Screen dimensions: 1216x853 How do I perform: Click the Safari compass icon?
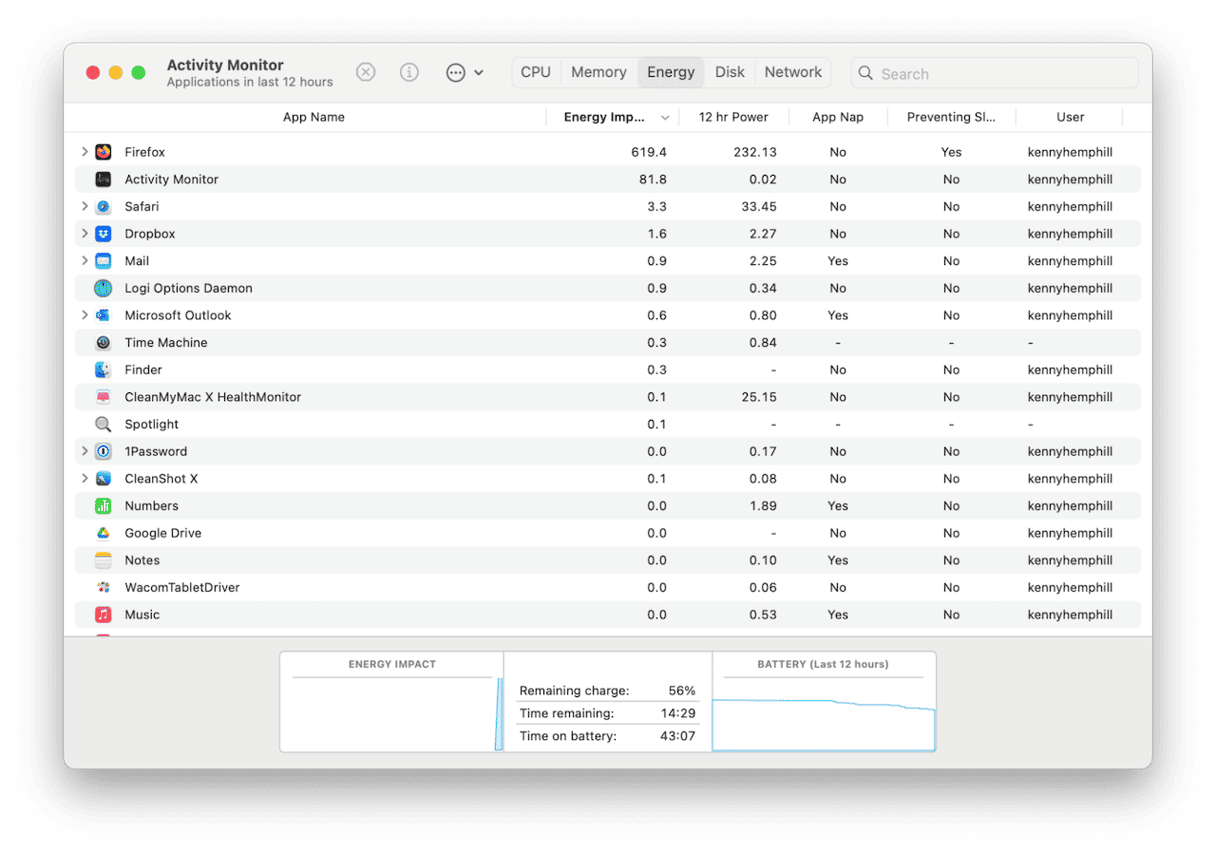click(103, 207)
